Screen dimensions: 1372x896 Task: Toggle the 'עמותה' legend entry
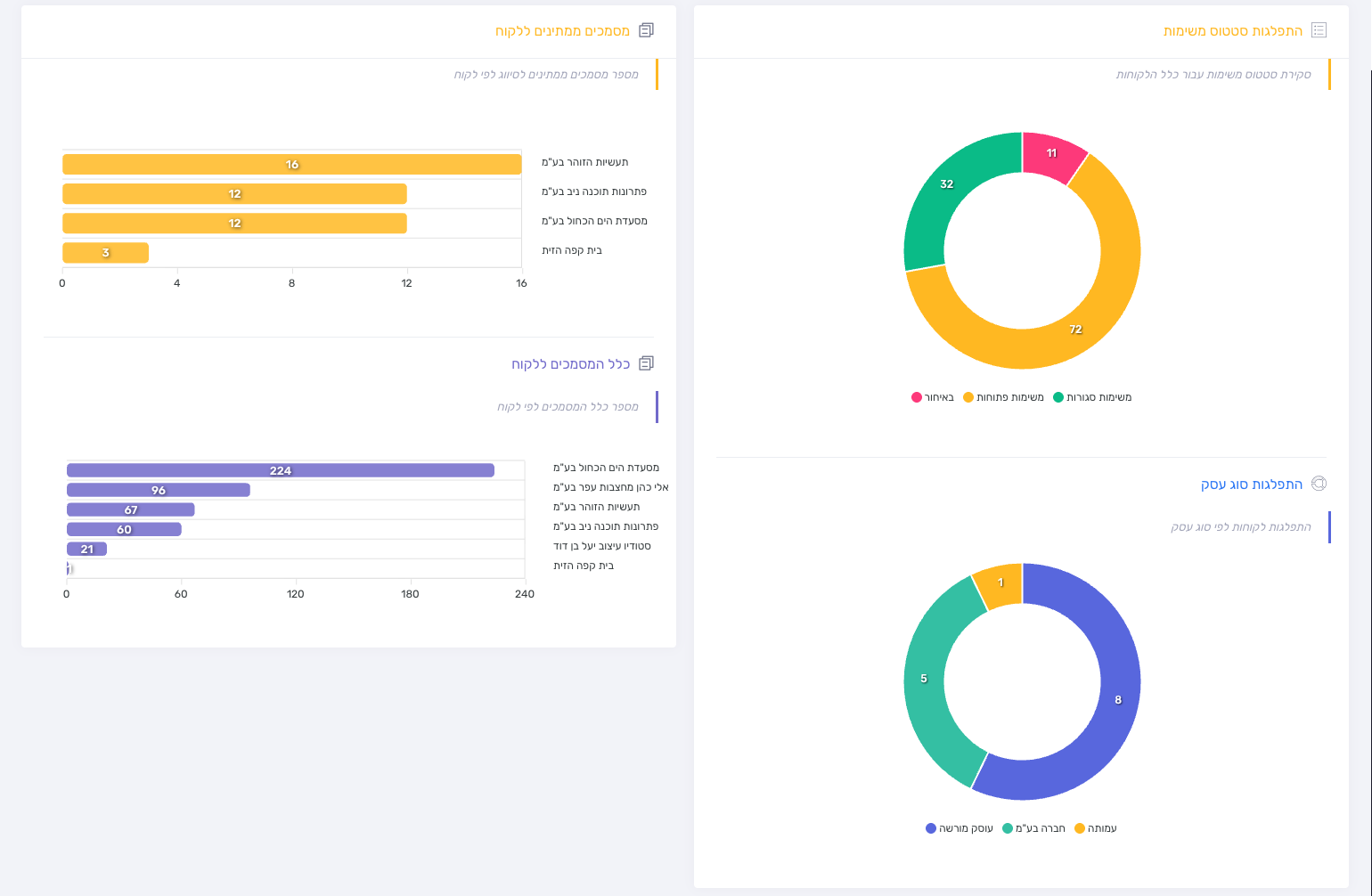pyautogui.click(x=1096, y=828)
